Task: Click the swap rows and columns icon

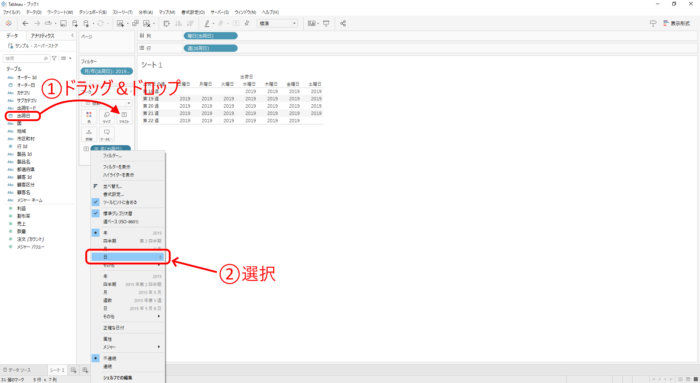Action: click(x=167, y=23)
